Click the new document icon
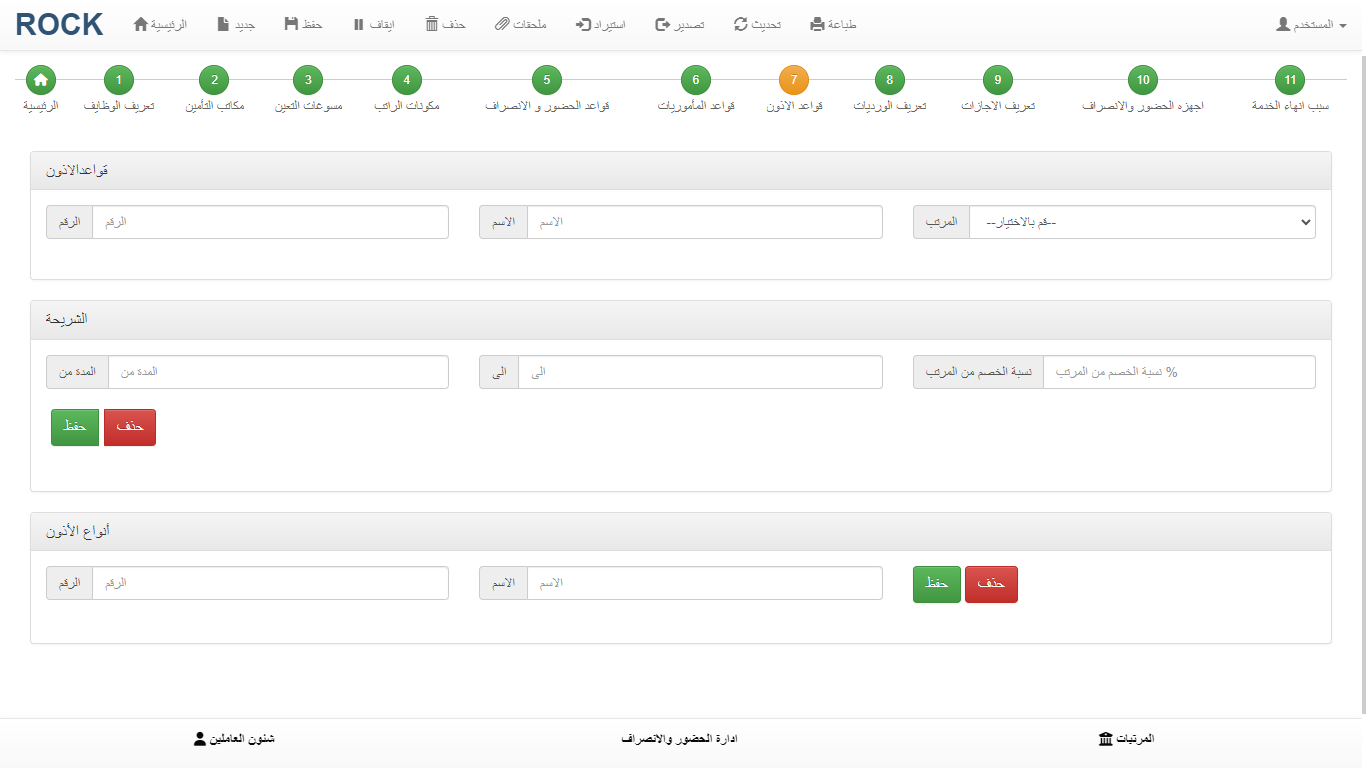1366x768 pixels. pos(223,24)
